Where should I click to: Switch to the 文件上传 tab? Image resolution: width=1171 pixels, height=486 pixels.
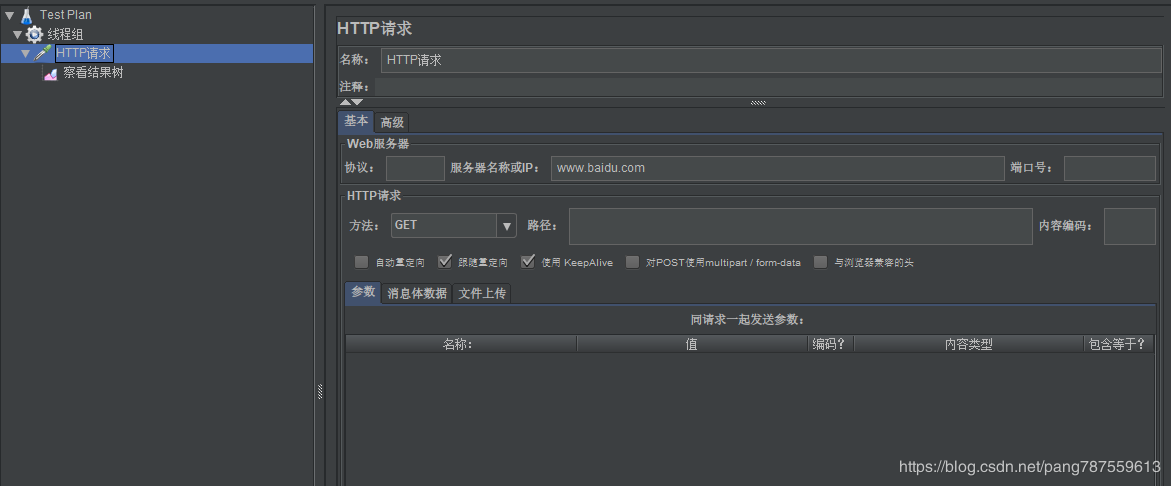pos(482,293)
